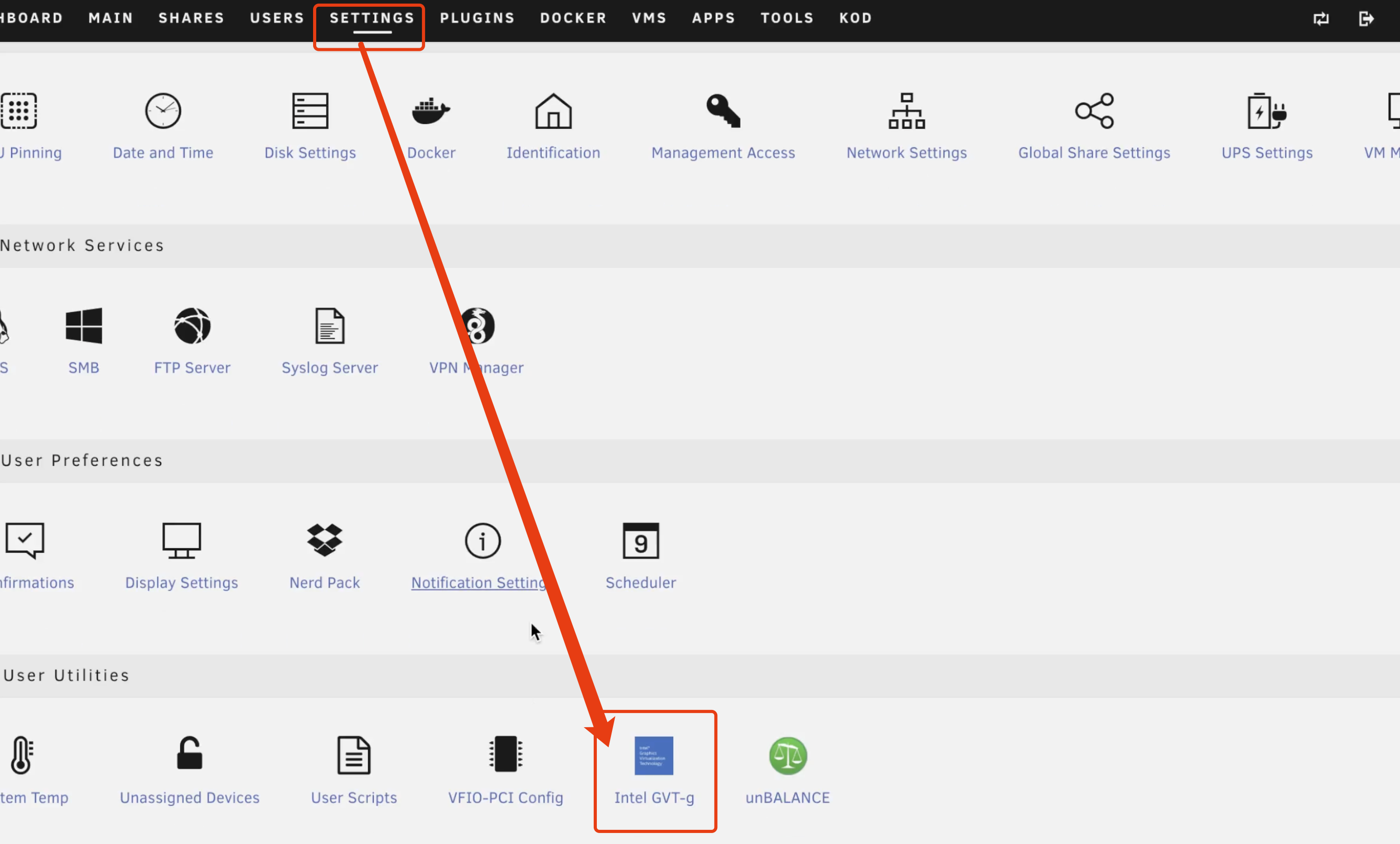Click the SMB Windows logo icon

[x=84, y=326]
